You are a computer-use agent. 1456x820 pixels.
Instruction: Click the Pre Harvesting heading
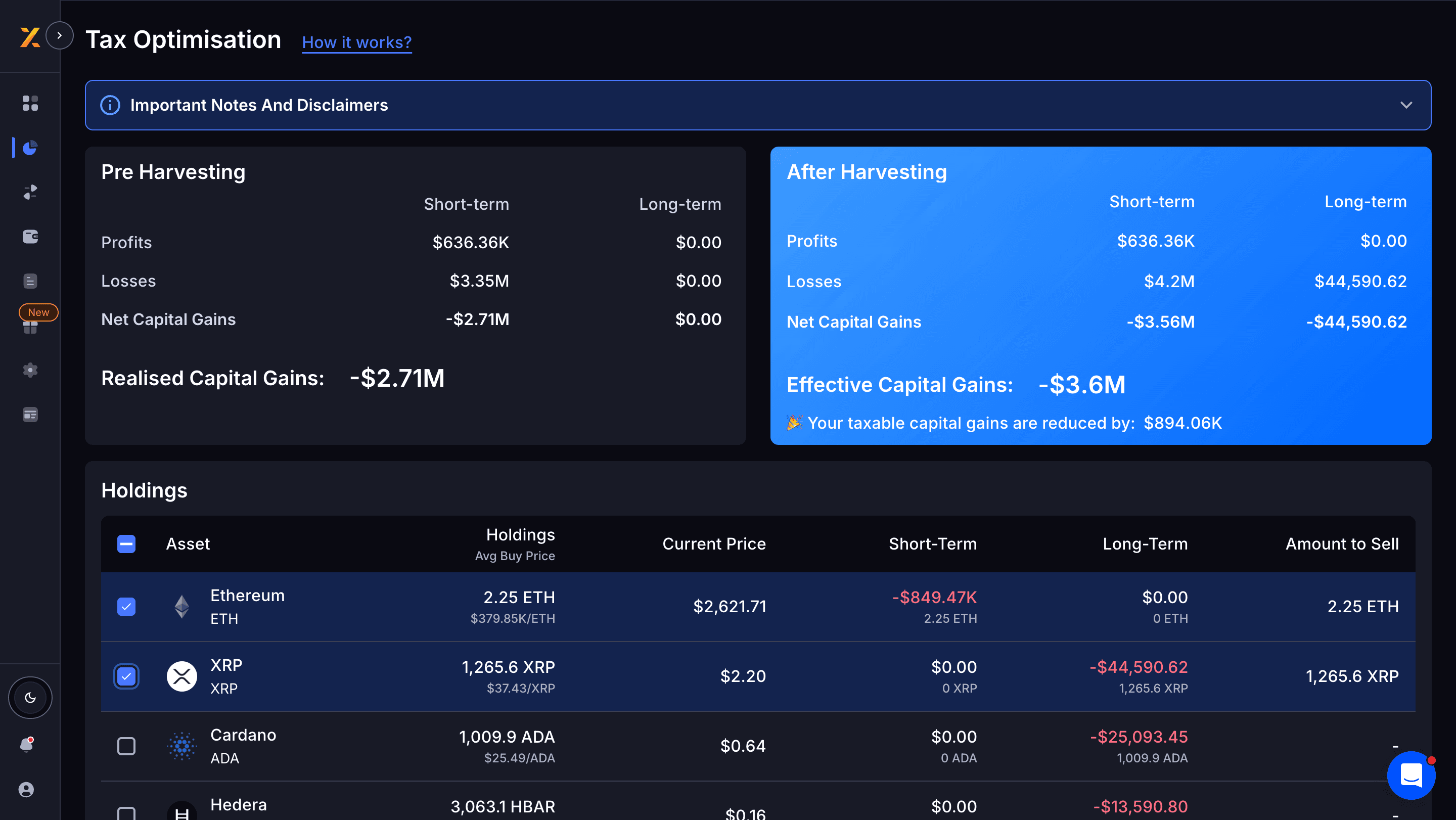pos(173,172)
